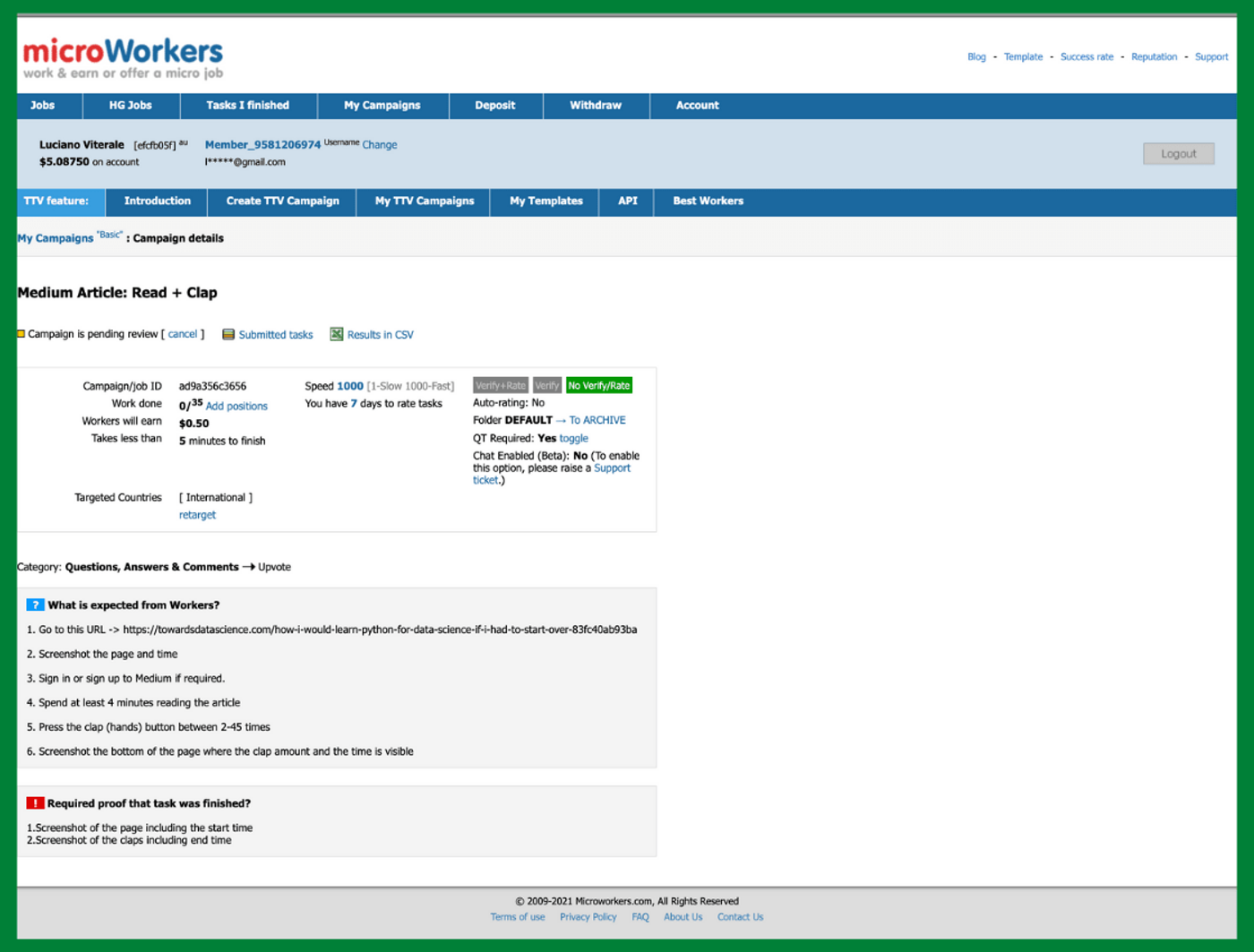This screenshot has height=952, width=1254.
Task: Open the HG Jobs tab
Action: click(x=131, y=106)
